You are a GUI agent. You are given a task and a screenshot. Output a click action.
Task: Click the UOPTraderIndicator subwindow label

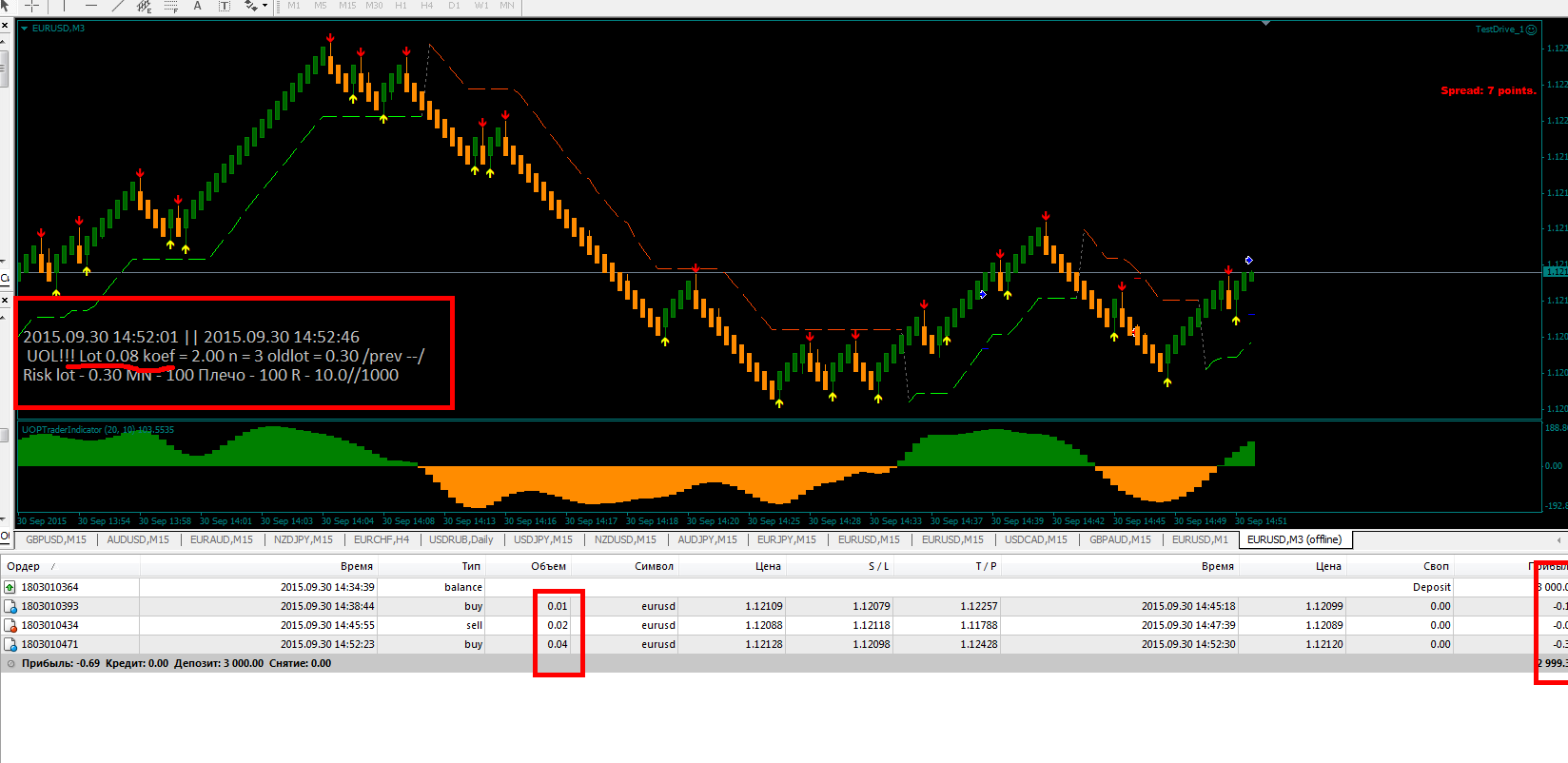coord(98,430)
